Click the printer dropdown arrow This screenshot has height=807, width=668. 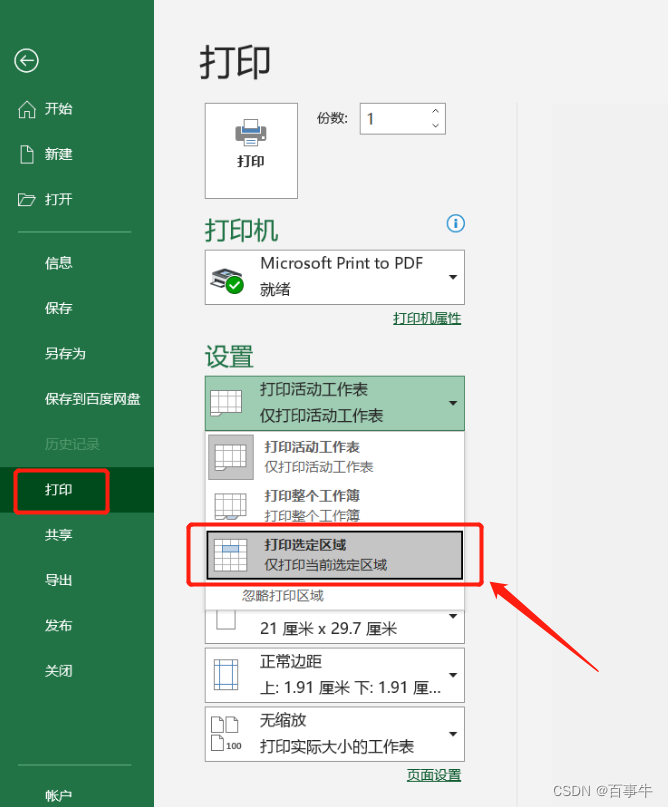tap(453, 277)
